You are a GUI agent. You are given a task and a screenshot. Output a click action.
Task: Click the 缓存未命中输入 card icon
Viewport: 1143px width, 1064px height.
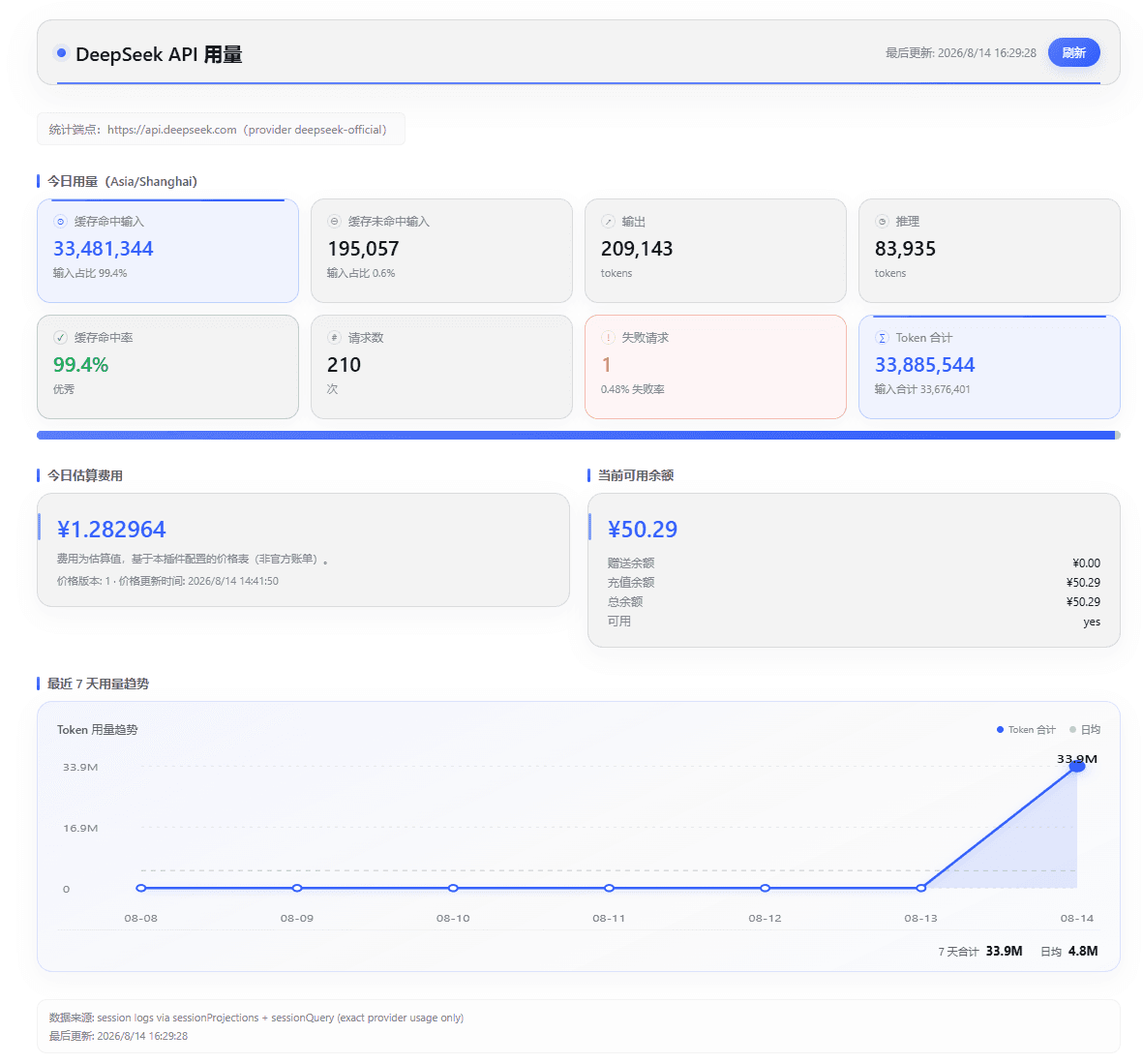334,222
